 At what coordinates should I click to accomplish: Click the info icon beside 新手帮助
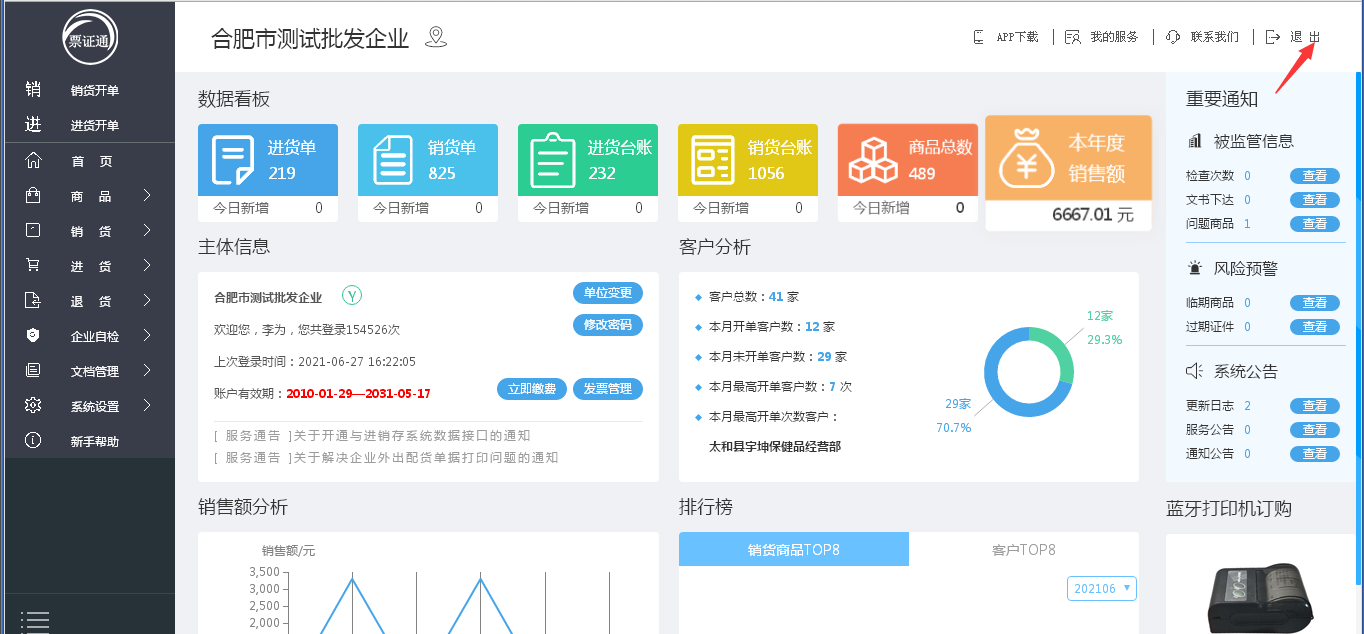[33, 441]
